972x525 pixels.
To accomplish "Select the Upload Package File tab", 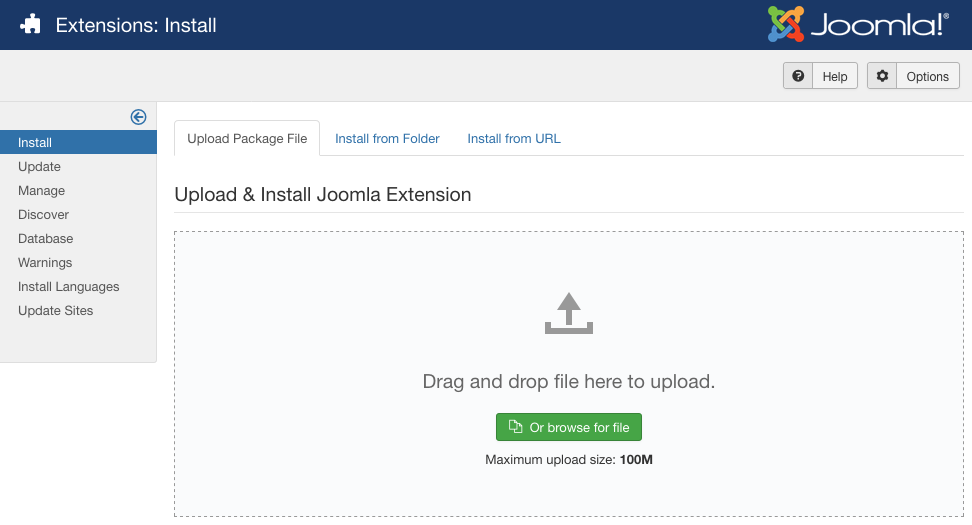I will coord(247,138).
